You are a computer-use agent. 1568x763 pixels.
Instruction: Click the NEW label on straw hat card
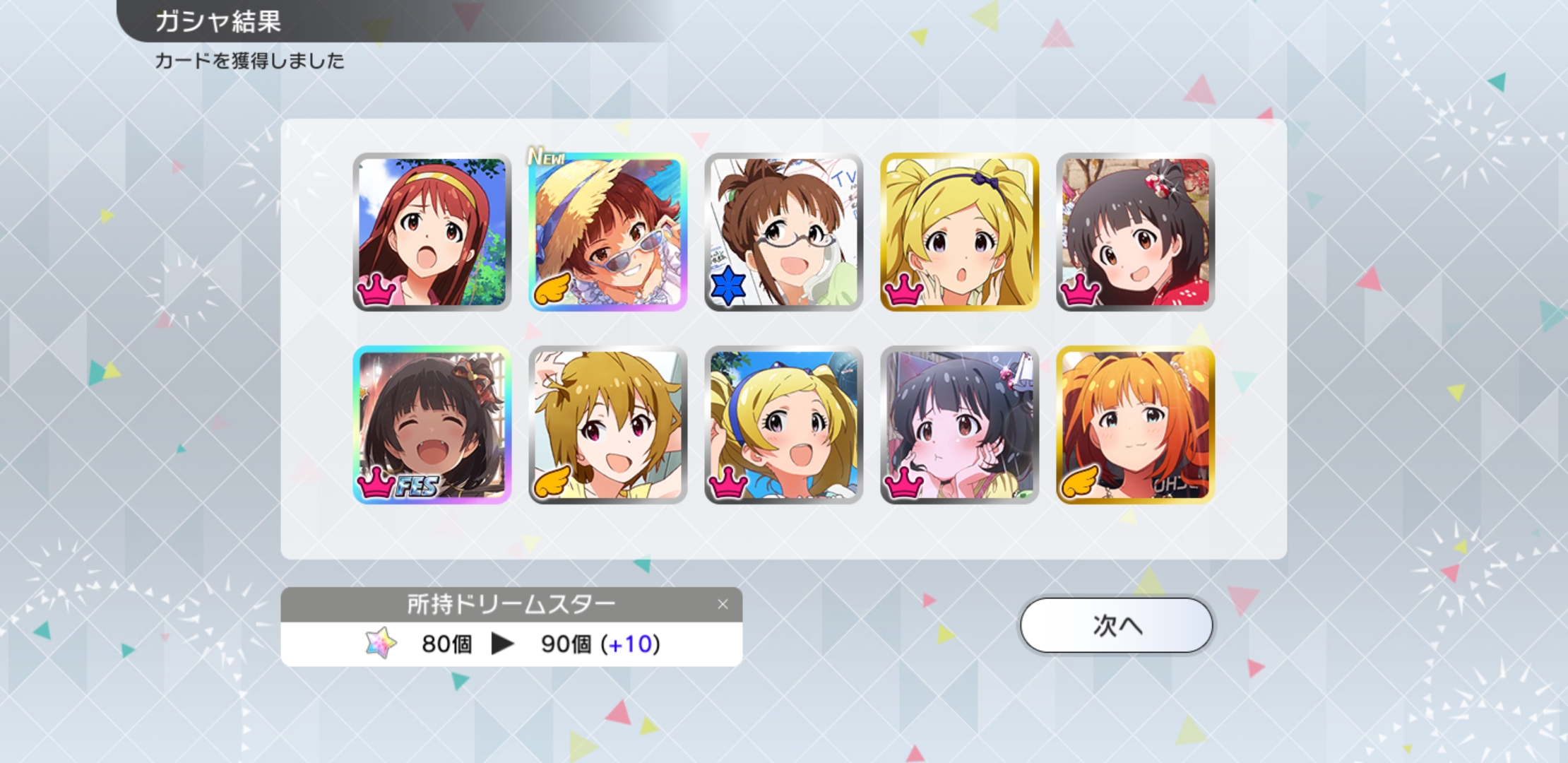(x=547, y=156)
